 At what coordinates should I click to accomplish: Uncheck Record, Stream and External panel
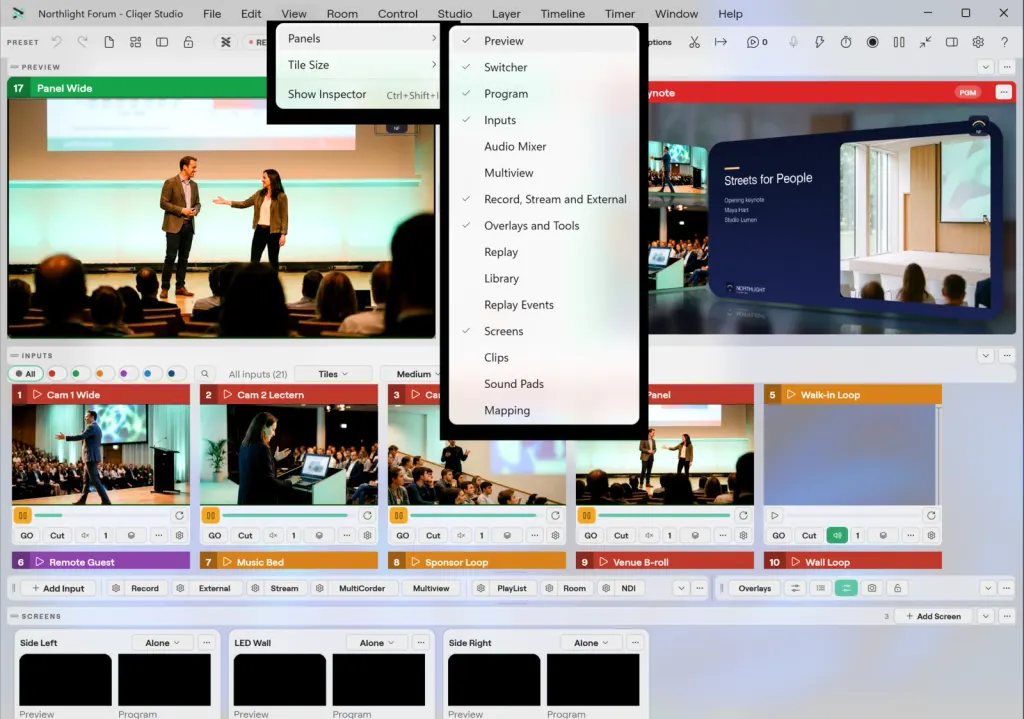543,199
